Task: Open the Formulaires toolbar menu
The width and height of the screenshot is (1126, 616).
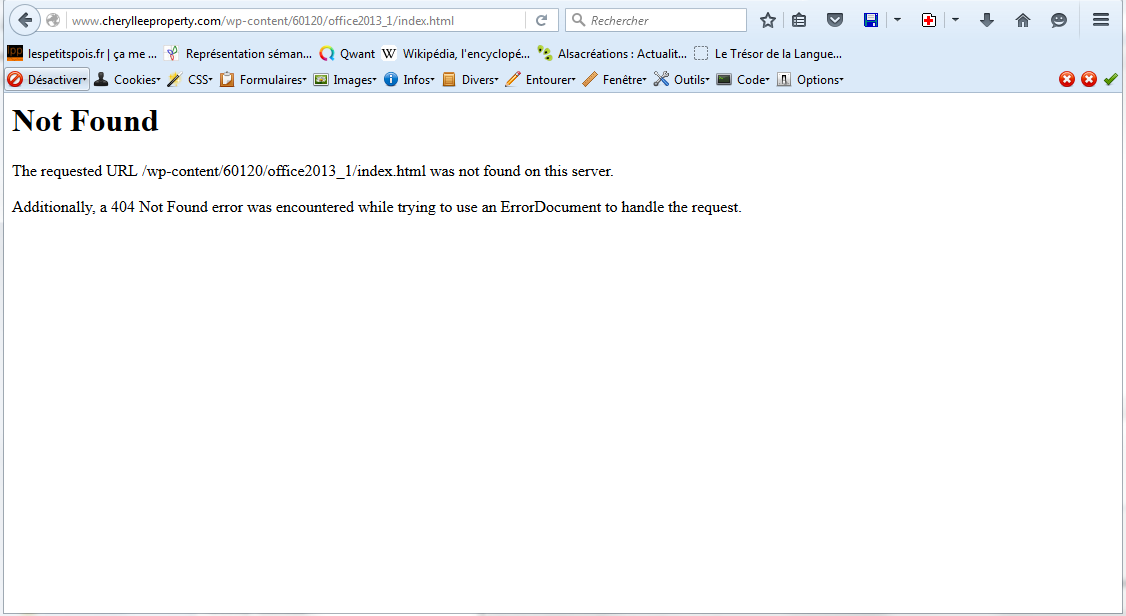Action: point(264,80)
